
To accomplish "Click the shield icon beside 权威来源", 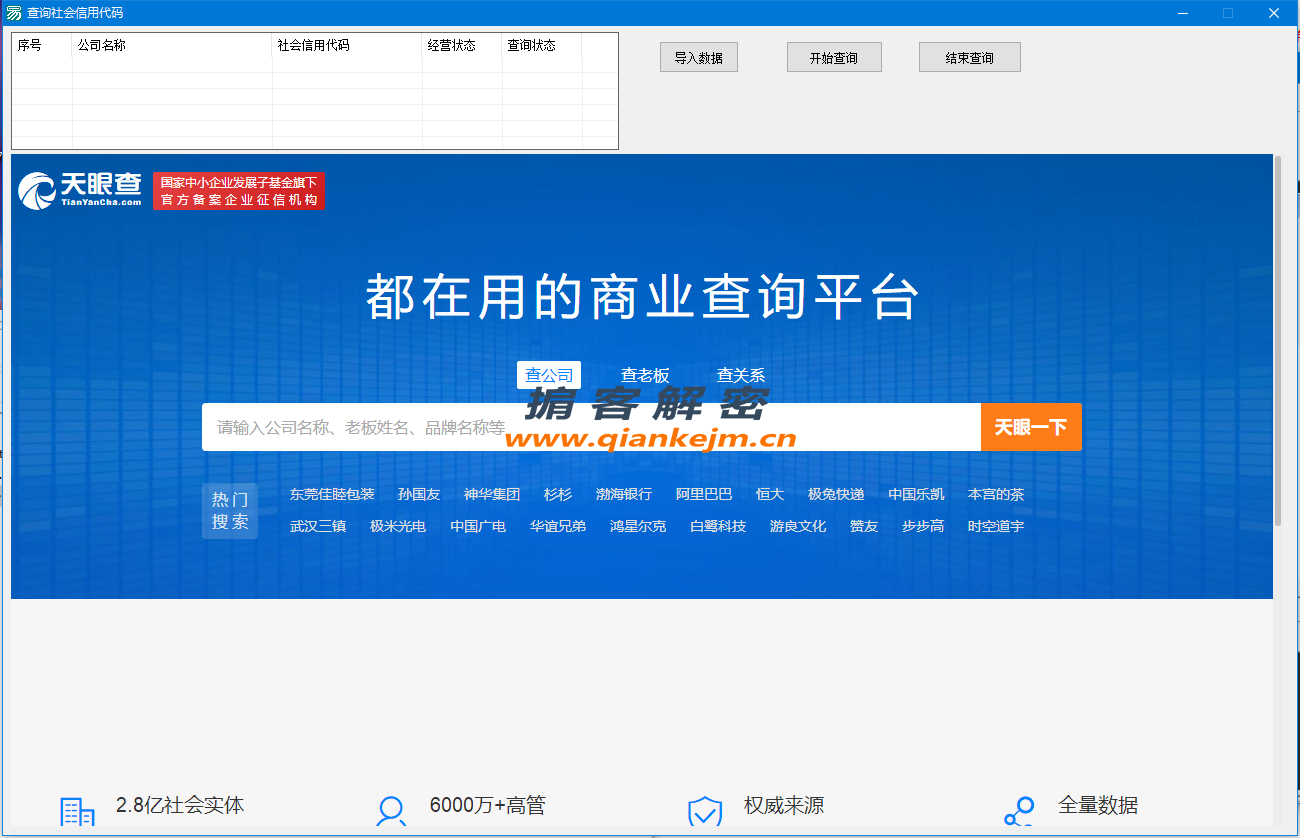I will [x=704, y=811].
